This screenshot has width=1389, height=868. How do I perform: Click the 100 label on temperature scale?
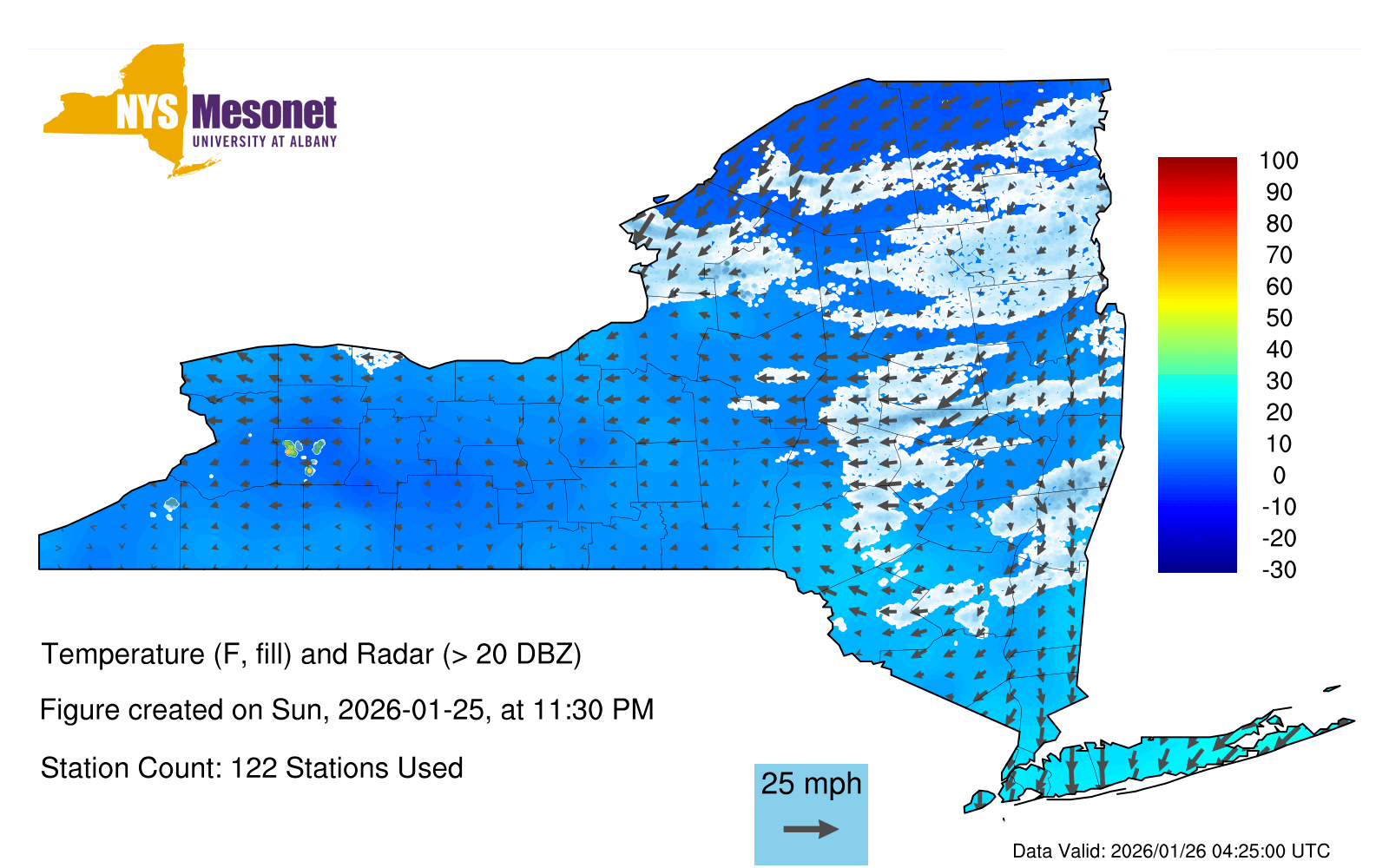(x=1279, y=161)
